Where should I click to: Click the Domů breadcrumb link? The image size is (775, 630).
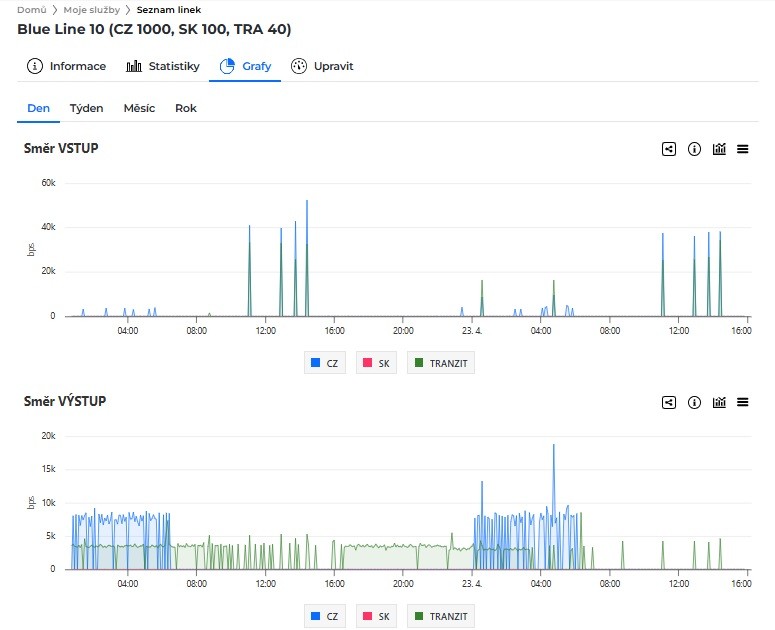pyautogui.click(x=32, y=10)
